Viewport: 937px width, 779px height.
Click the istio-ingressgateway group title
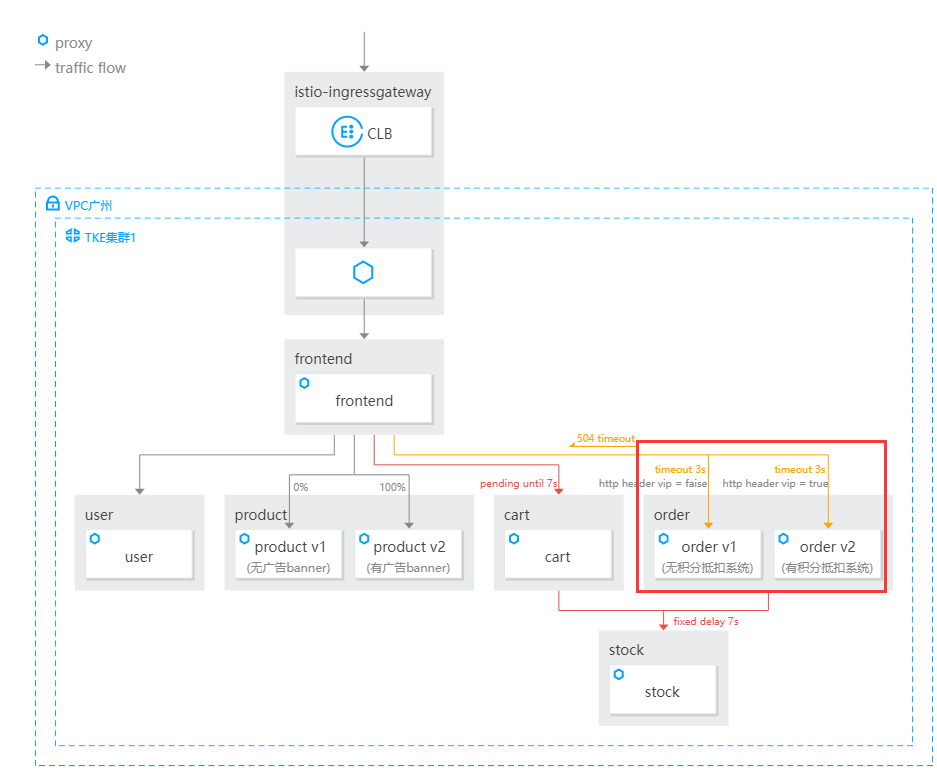[363, 92]
